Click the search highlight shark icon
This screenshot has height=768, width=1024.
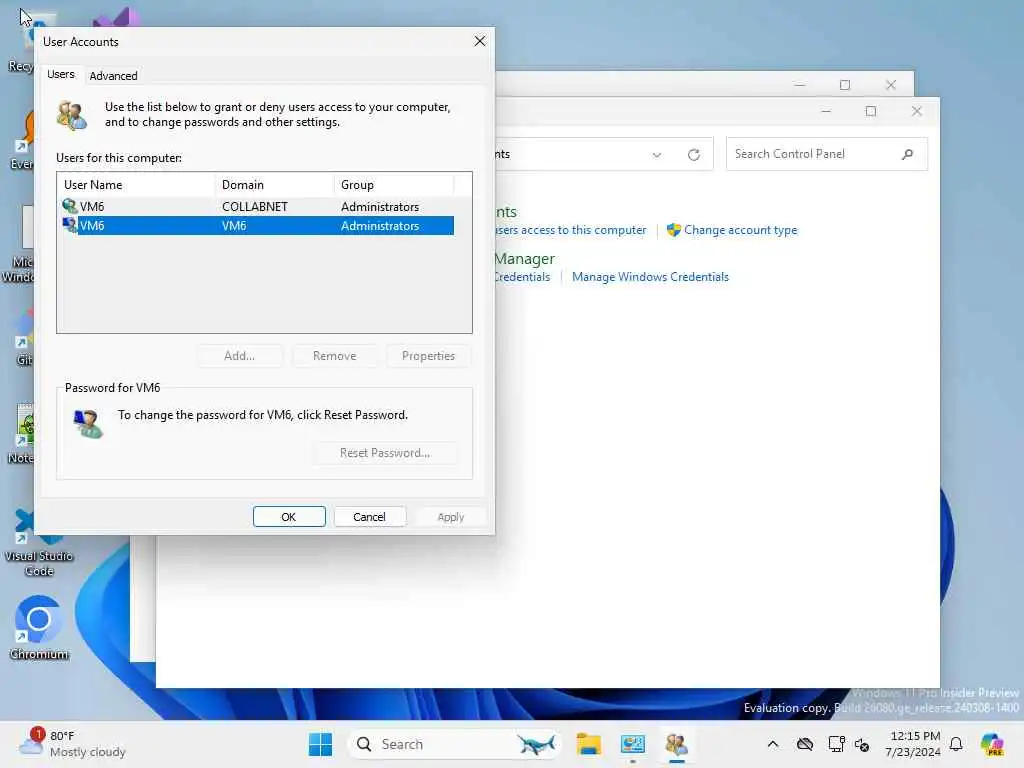coord(536,744)
